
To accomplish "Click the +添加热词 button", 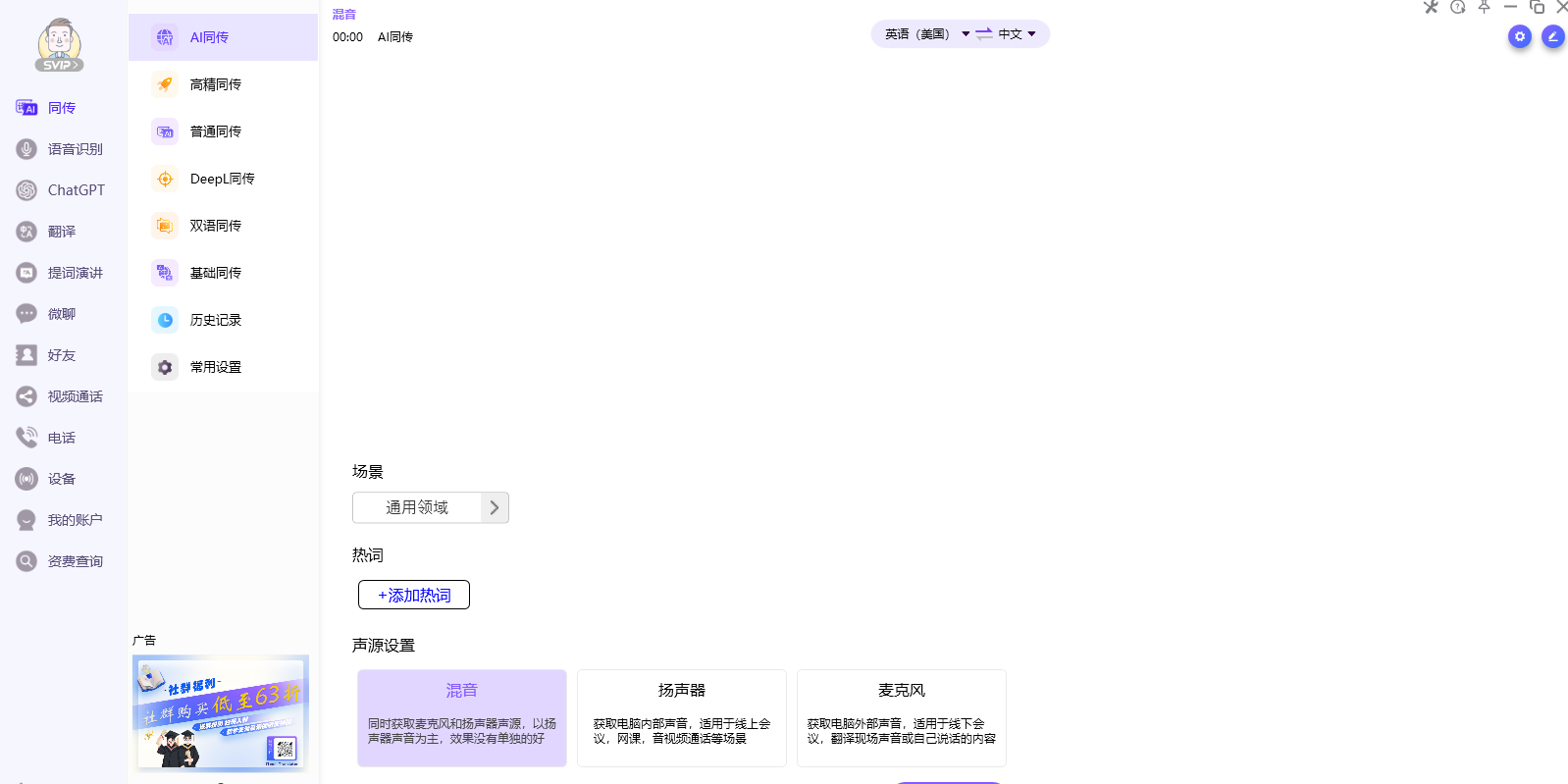I will click(413, 595).
